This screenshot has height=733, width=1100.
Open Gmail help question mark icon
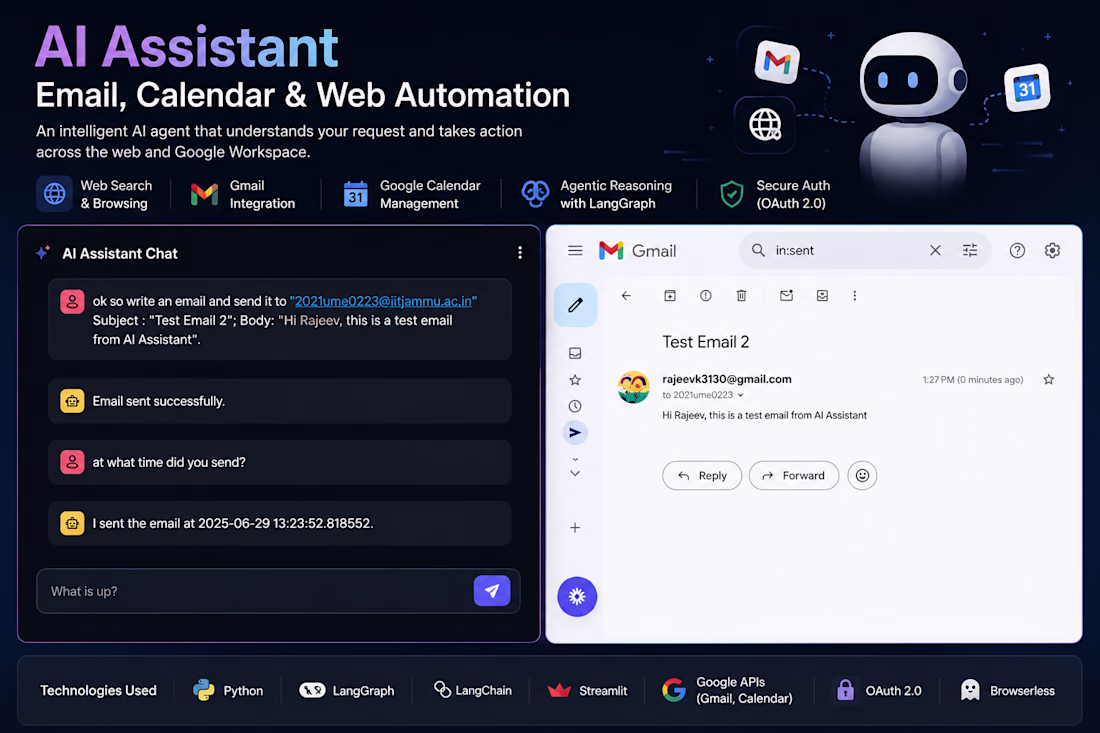(x=1017, y=250)
